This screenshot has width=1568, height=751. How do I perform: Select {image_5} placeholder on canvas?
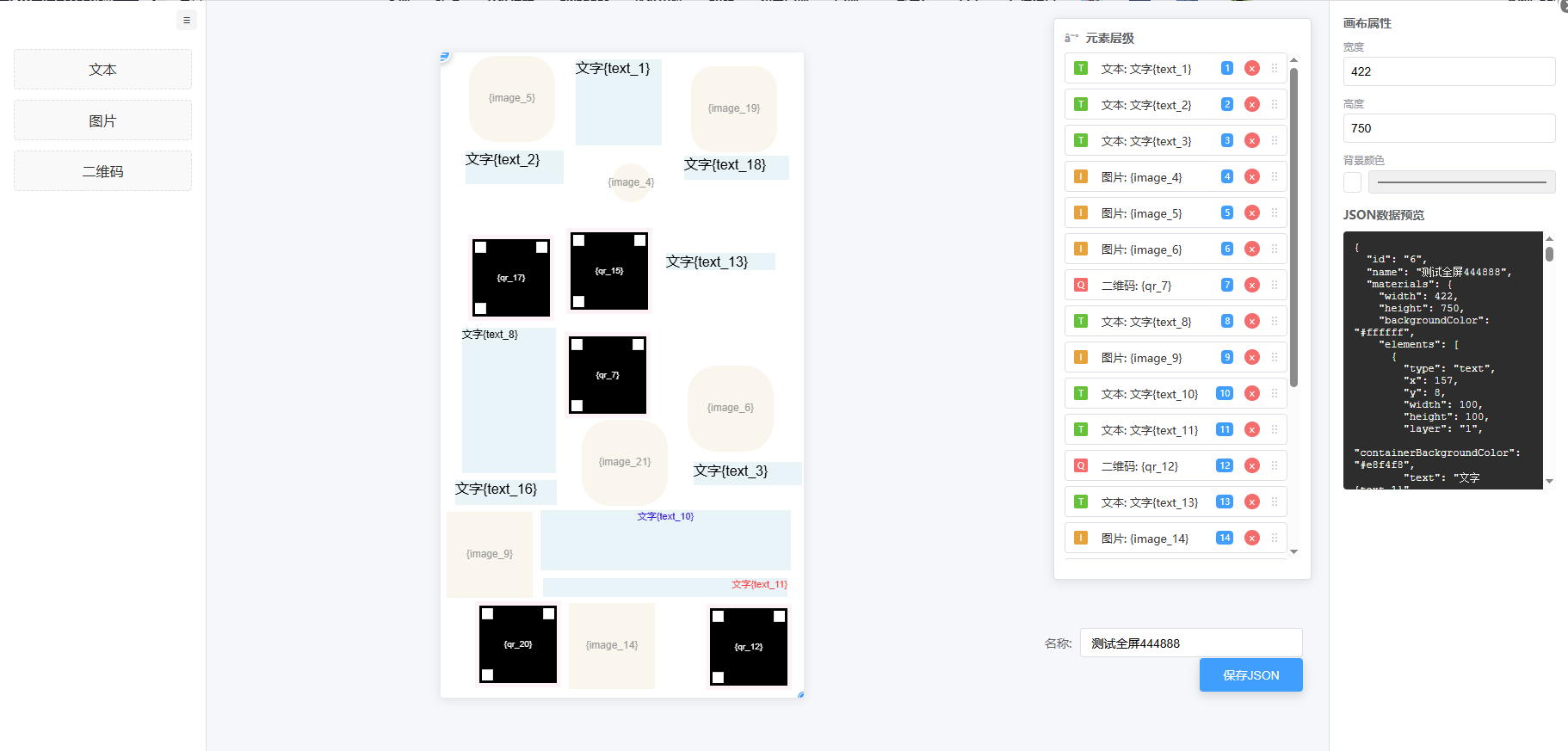[512, 99]
